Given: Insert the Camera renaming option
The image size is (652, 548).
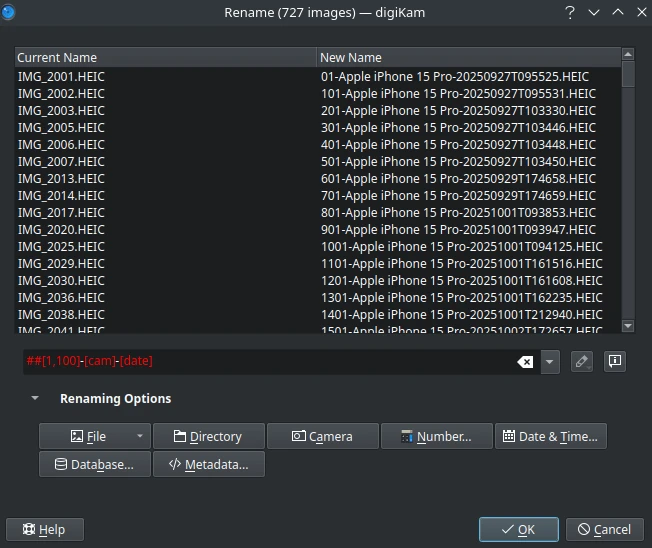Looking at the screenshot, I should 323,436.
